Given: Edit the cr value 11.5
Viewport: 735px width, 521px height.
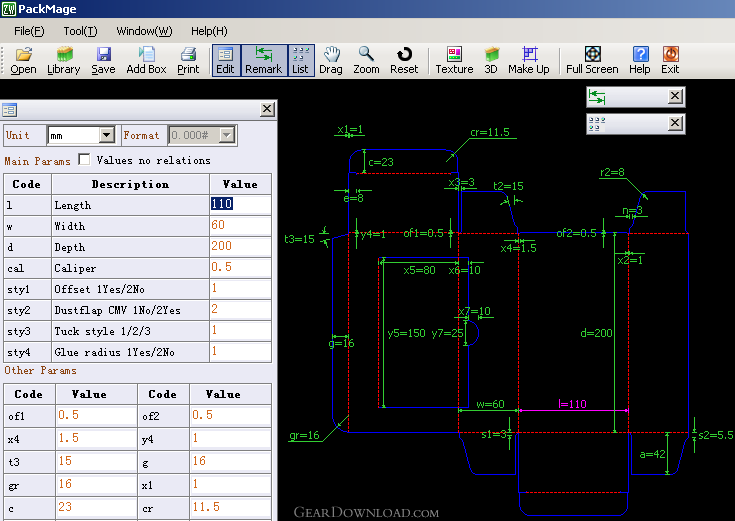Looking at the screenshot, I should coord(230,508).
